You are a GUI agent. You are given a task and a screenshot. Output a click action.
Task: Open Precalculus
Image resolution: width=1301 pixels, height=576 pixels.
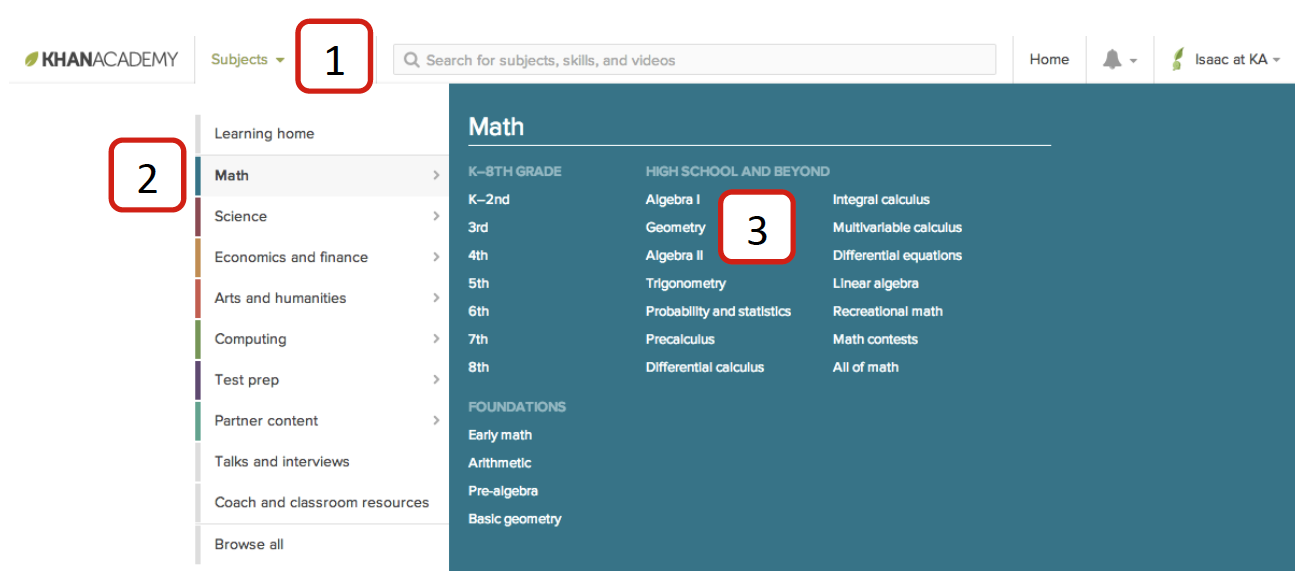point(680,340)
